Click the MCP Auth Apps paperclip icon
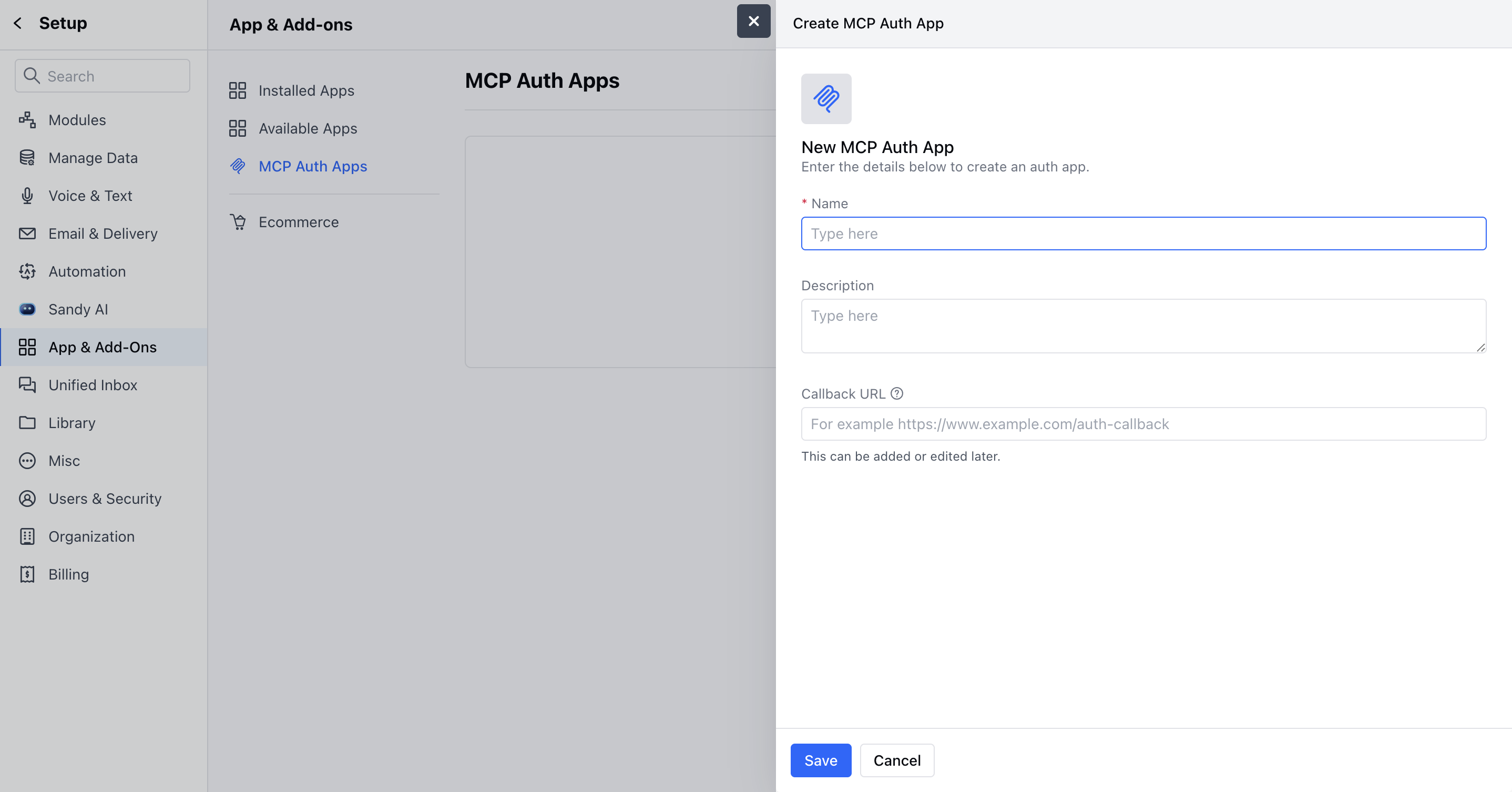The height and width of the screenshot is (792, 1512). (x=237, y=166)
